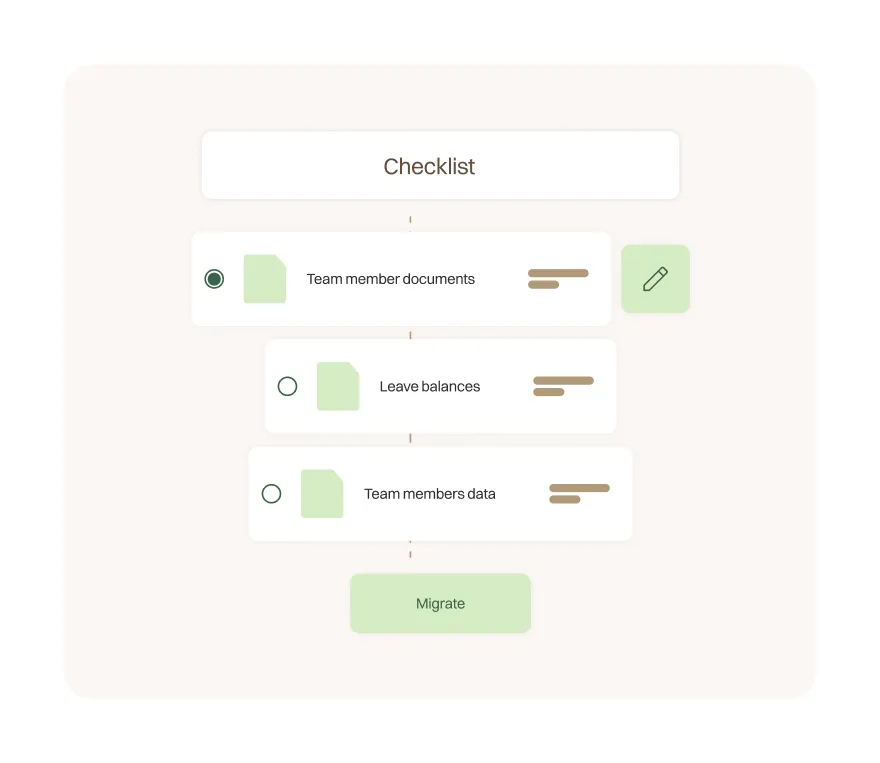
Task: Click the pencil edit icon
Action: [655, 279]
